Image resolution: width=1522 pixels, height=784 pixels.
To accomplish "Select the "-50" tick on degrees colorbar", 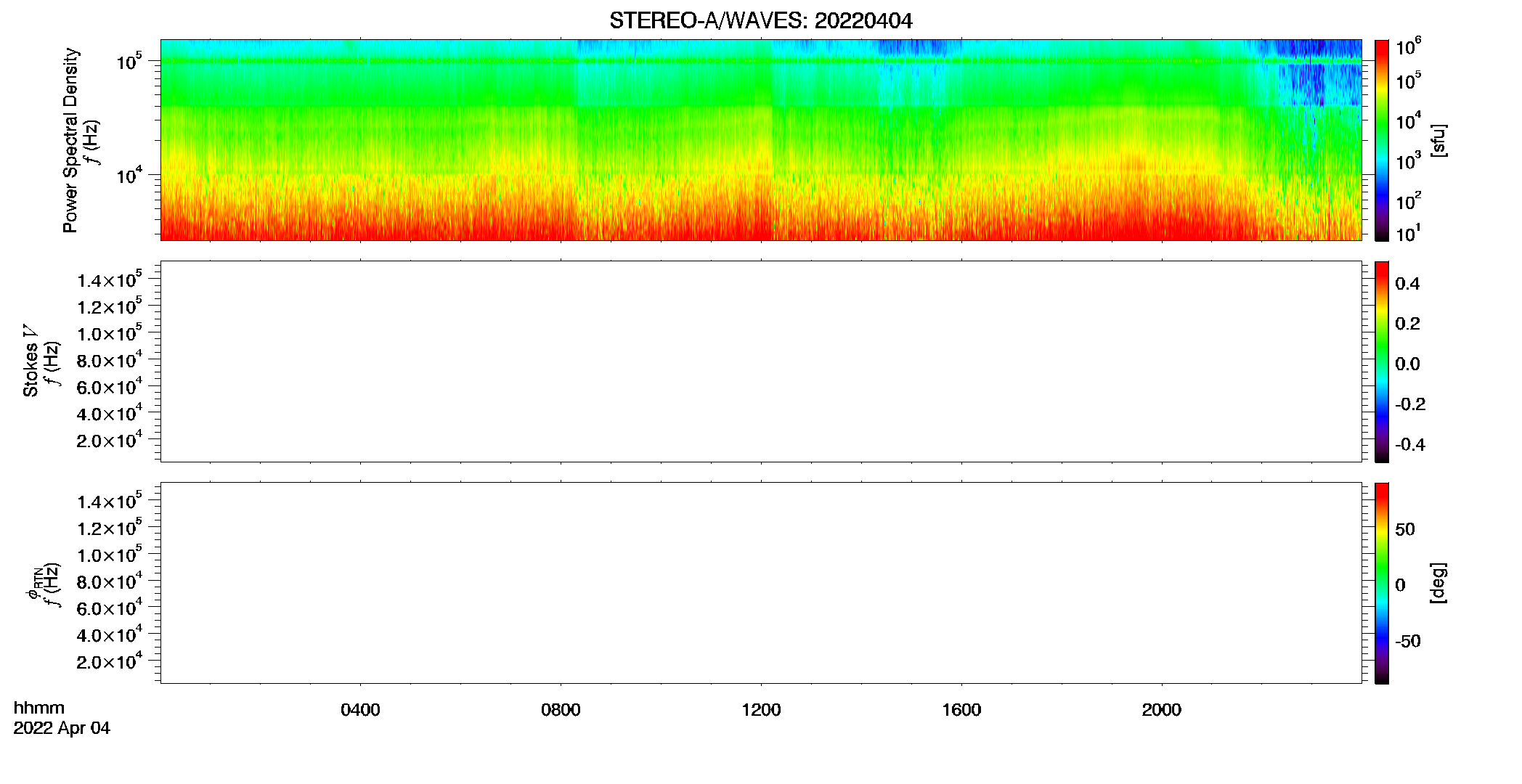I will 1408,642.
